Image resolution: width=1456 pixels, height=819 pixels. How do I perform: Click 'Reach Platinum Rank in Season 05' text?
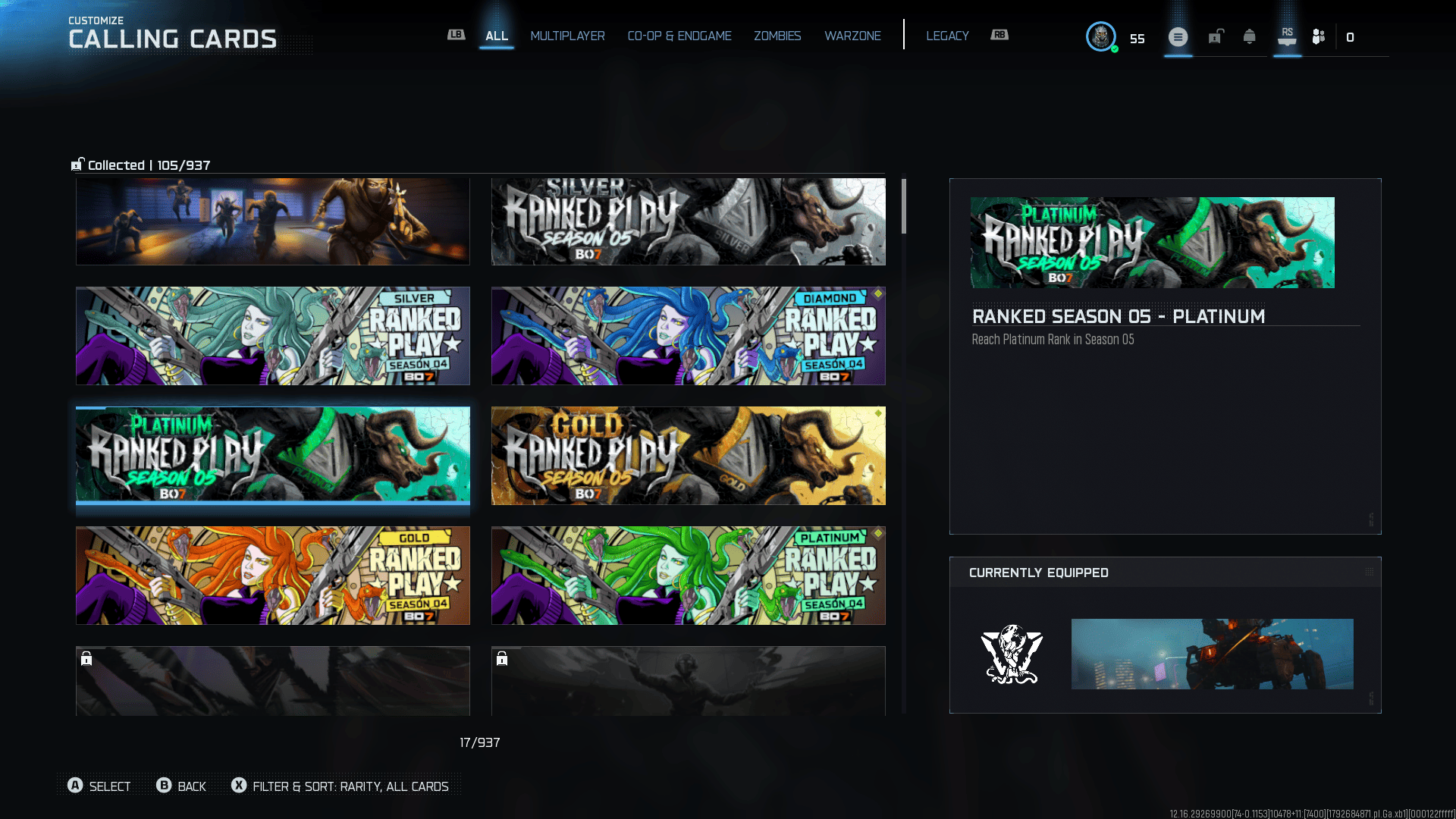pos(1053,340)
